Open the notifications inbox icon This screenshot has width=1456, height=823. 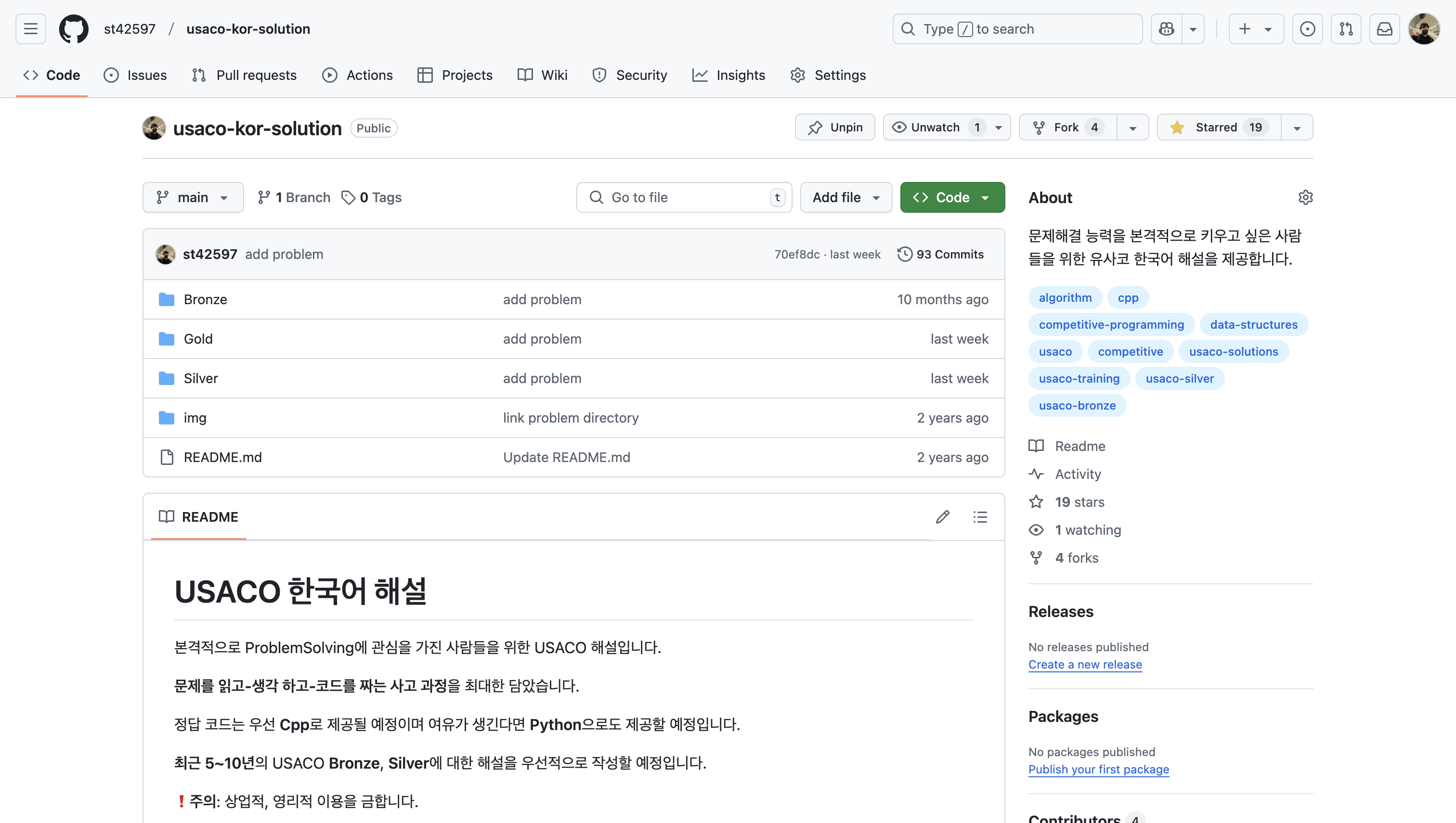1384,29
